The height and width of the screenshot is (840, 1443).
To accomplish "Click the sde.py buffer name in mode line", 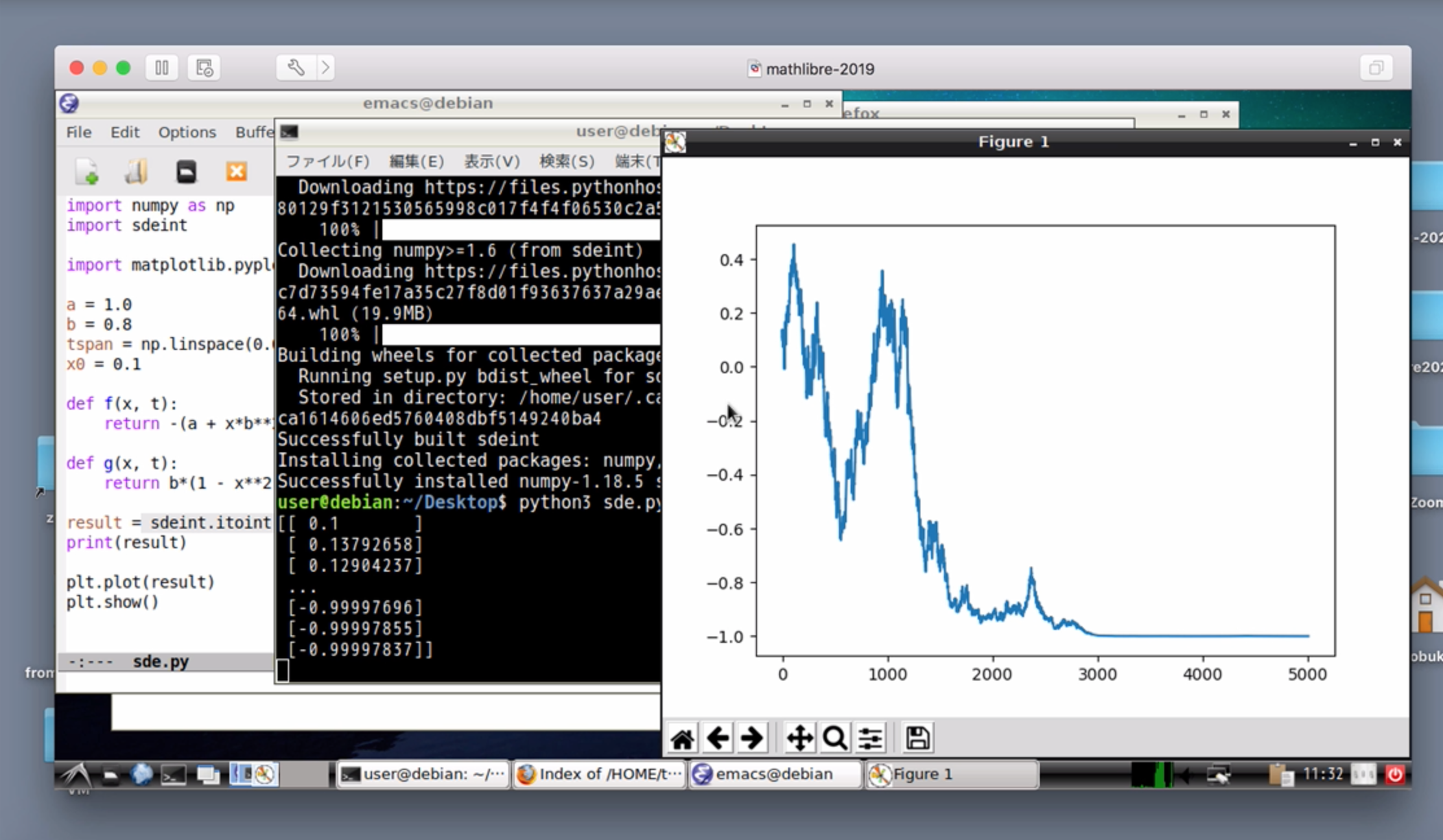I will click(161, 662).
